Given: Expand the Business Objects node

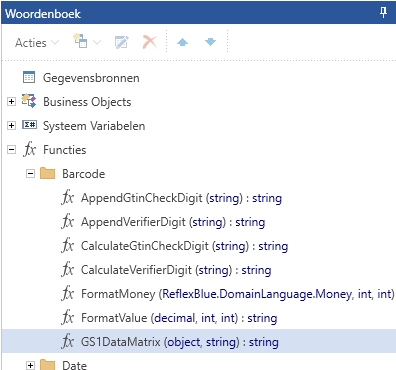Looking at the screenshot, I should pyautogui.click(x=11, y=101).
